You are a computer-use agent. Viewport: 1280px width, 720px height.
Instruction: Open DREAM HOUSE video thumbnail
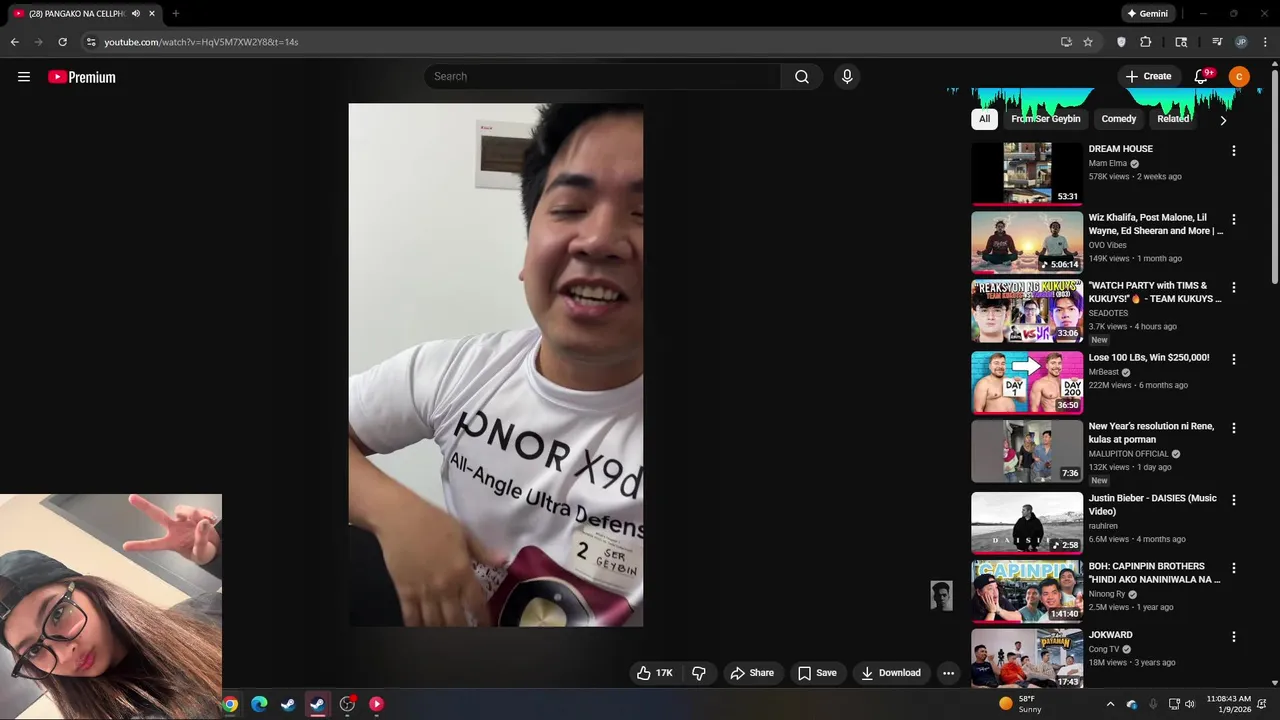tap(1027, 174)
